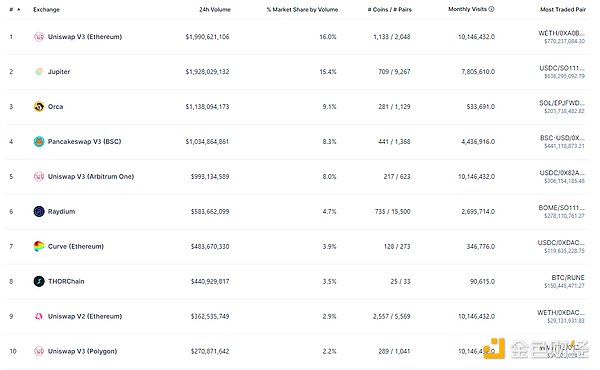Sort table by rank number arrow
The image size is (600, 370).
point(19,10)
